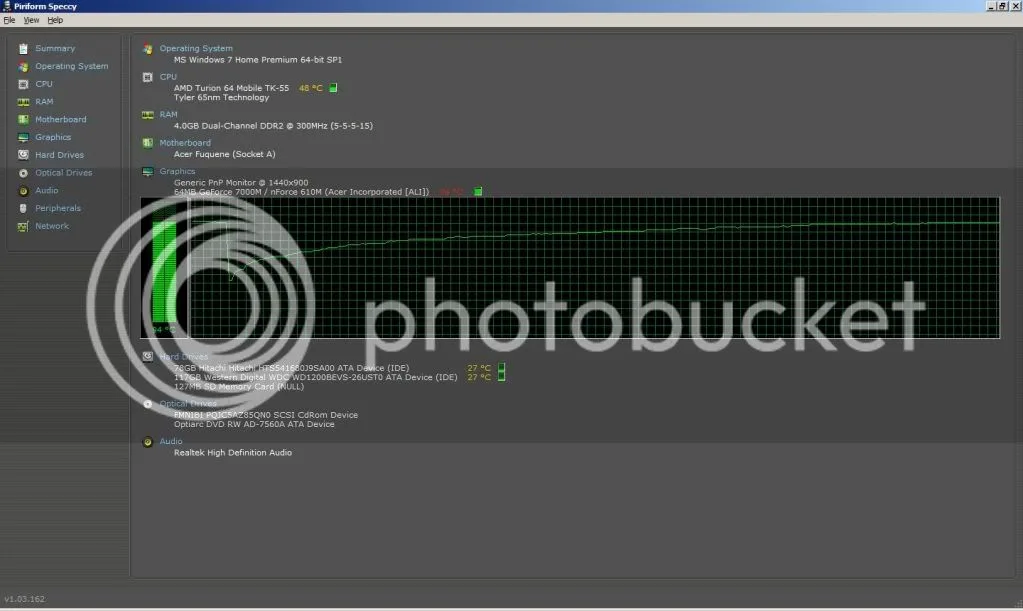Click the 27 °C value for the Hitachi drive

point(479,368)
